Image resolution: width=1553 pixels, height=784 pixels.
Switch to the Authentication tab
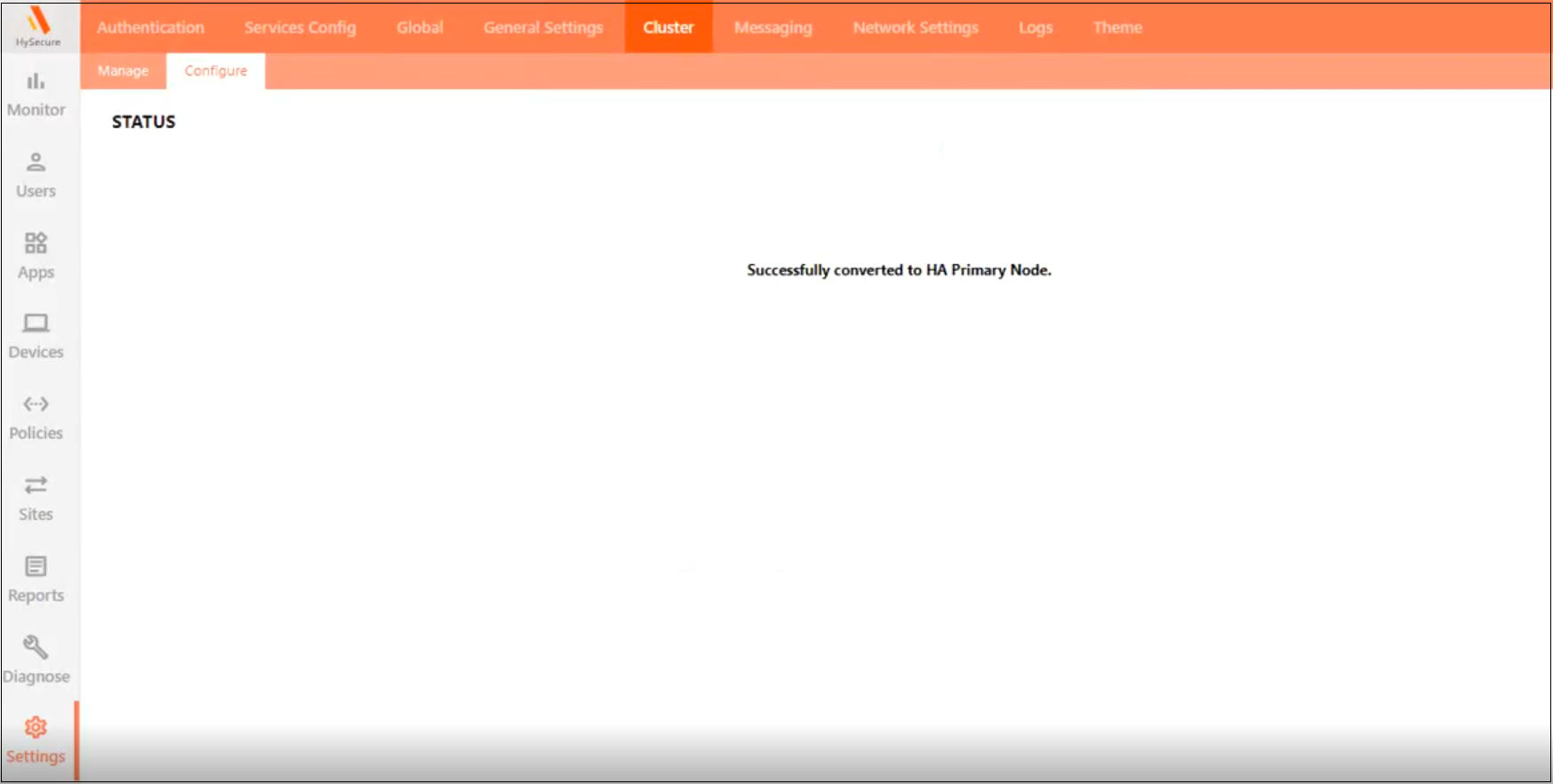pyautogui.click(x=150, y=28)
